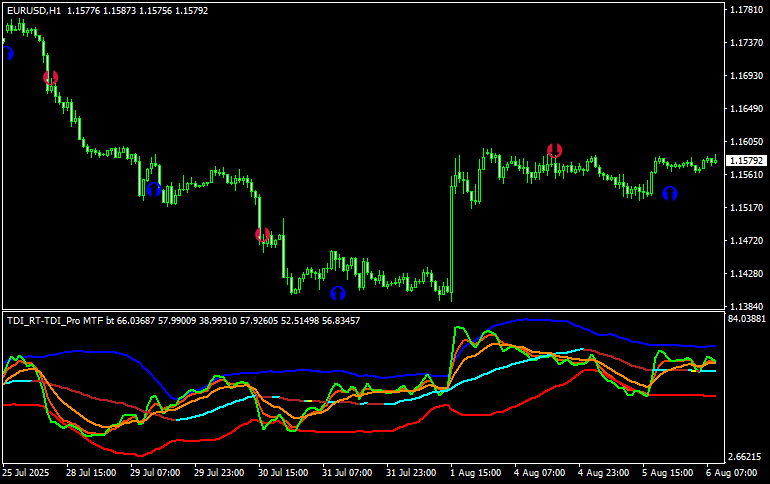Image resolution: width=770 pixels, height=484 pixels.
Task: Click the 1.15170 price scale label
Action: tap(746, 208)
